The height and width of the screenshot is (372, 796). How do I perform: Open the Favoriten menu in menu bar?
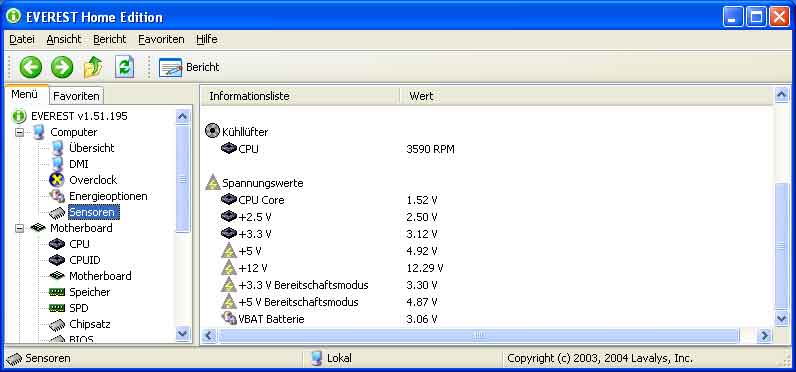pyautogui.click(x=161, y=39)
